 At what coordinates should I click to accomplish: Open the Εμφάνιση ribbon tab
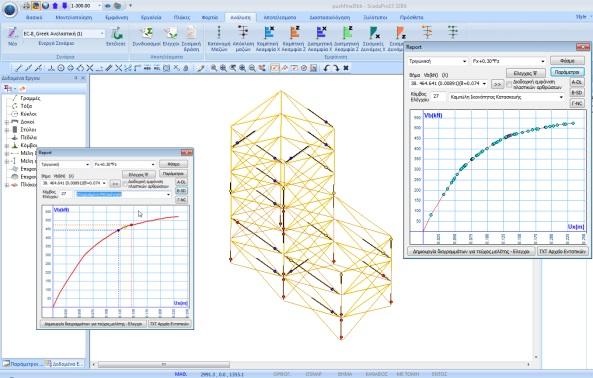[x=117, y=17]
